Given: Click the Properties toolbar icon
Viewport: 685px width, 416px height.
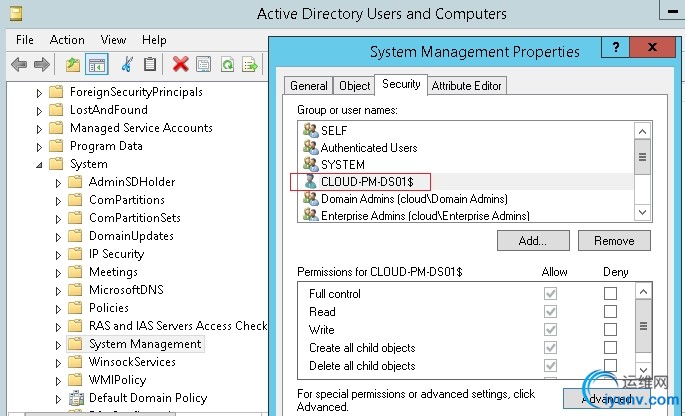Looking at the screenshot, I should (x=204, y=65).
